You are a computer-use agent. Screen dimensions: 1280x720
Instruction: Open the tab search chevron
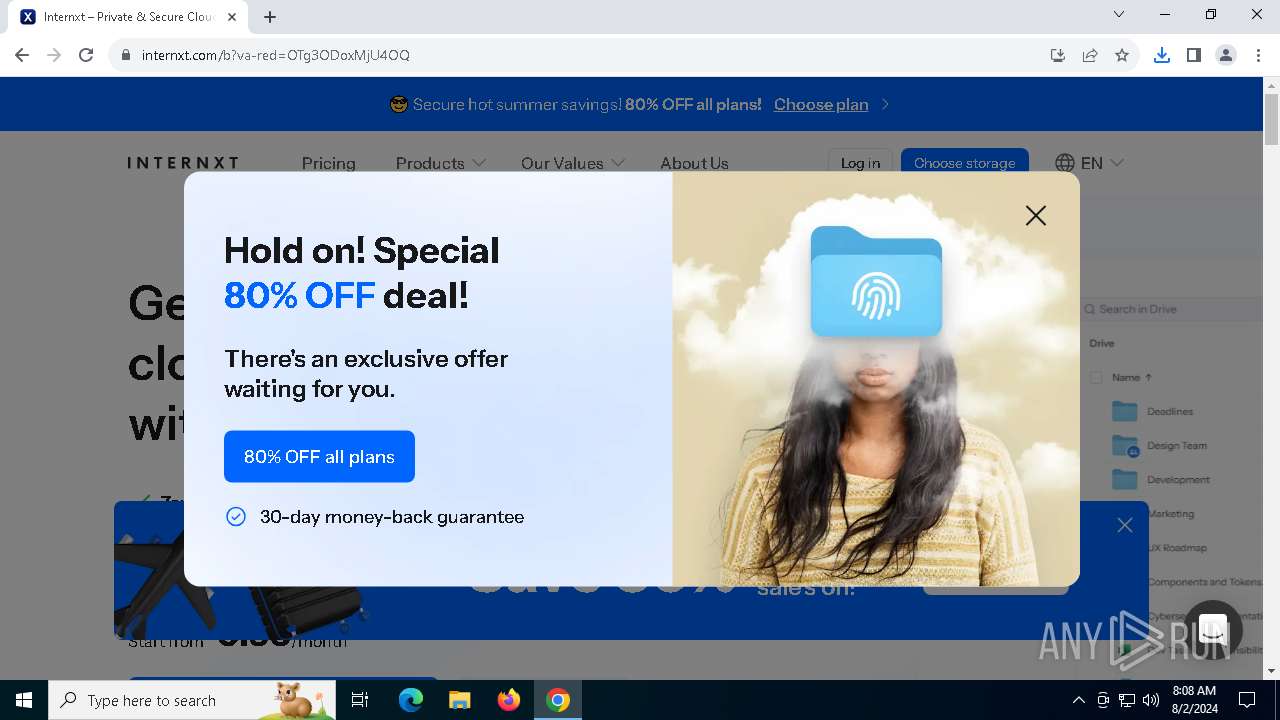(x=1119, y=14)
